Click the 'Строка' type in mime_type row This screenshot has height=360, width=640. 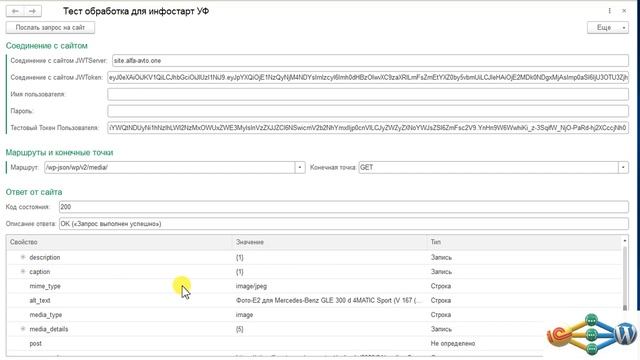(440, 286)
